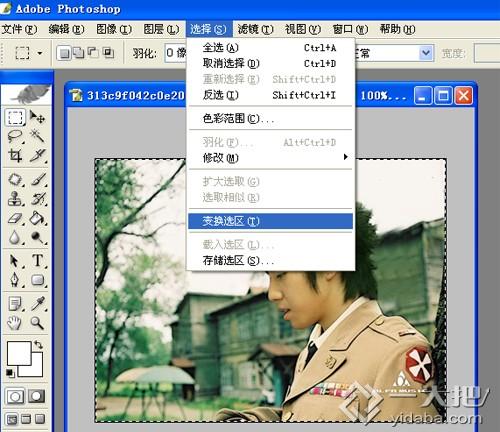This screenshot has height=432, width=500.
Task: Swap foreground and background colors
Action: pos(38,344)
